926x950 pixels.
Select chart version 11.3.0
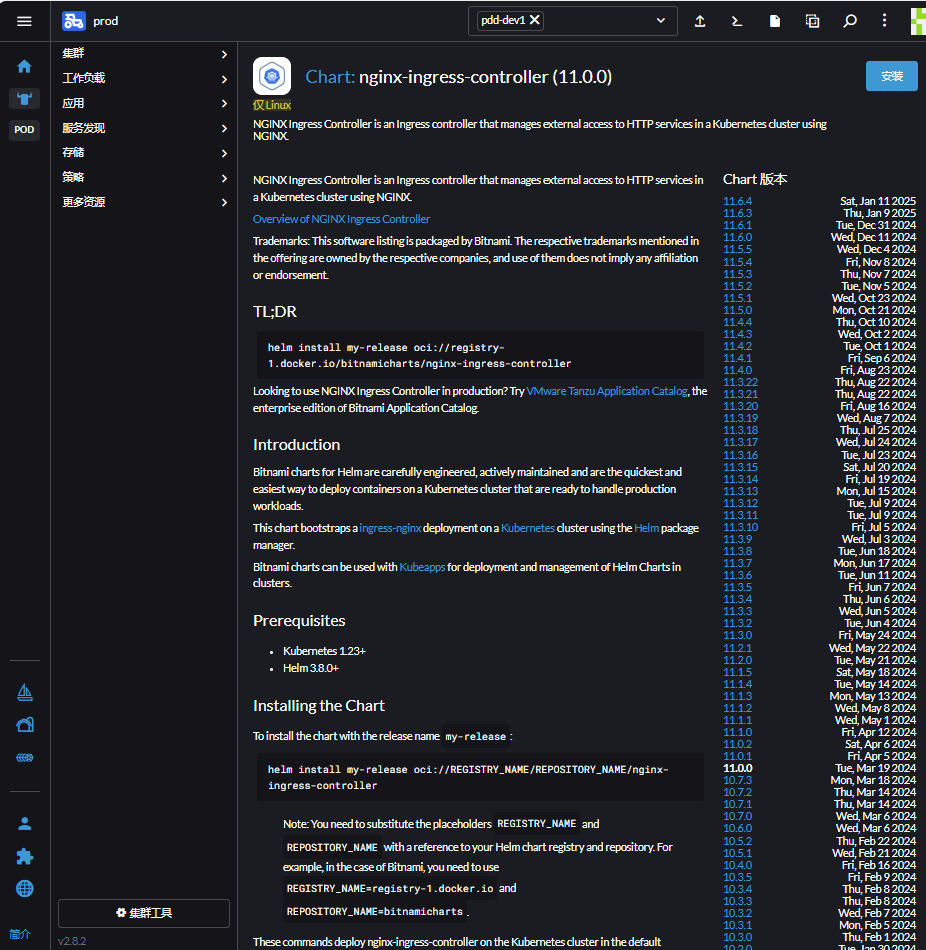(738, 635)
